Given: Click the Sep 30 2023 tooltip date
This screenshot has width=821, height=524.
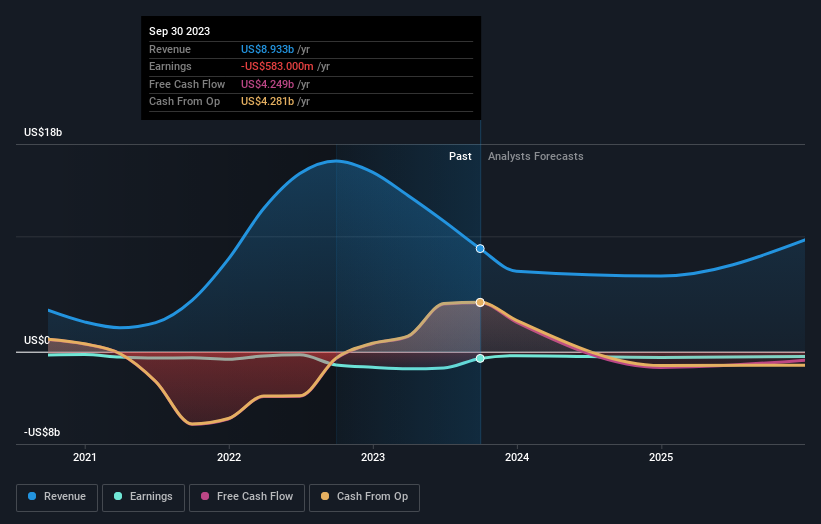Looking at the screenshot, I should point(180,31).
